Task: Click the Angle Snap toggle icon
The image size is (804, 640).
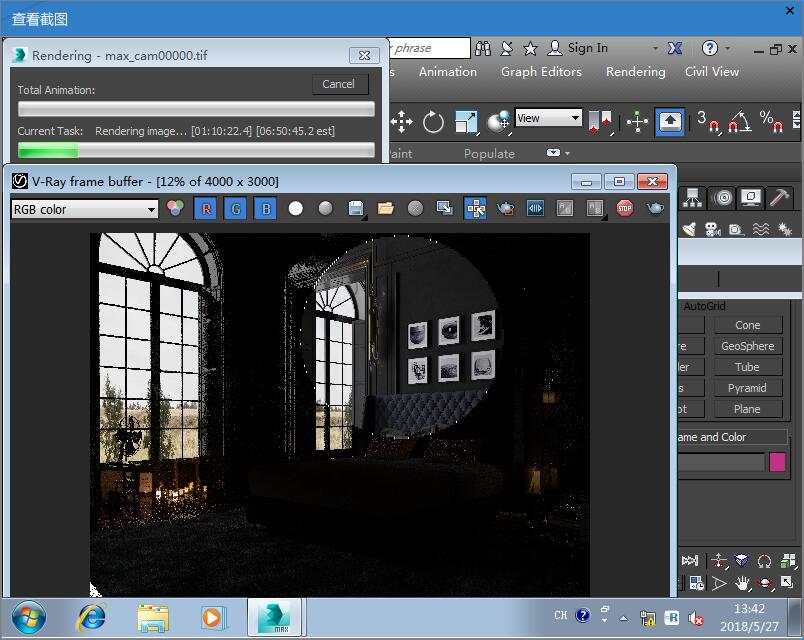Action: 739,122
